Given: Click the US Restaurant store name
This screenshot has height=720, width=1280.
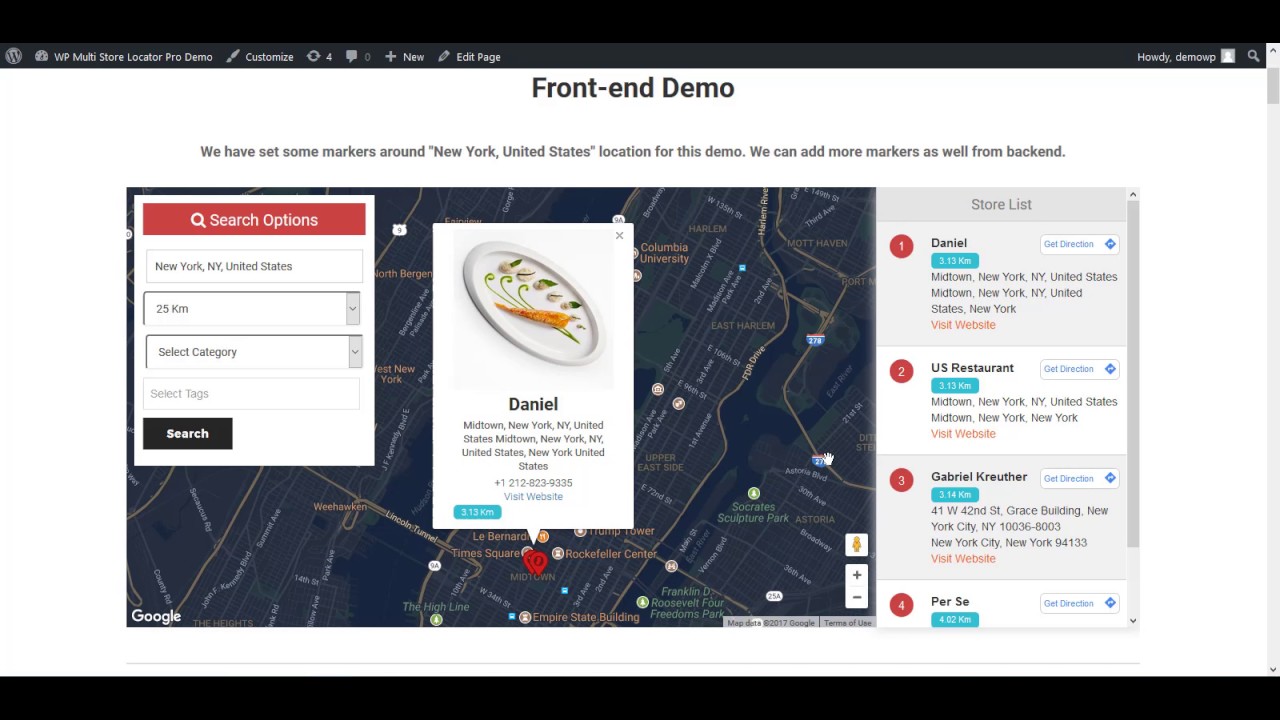Looking at the screenshot, I should [972, 368].
